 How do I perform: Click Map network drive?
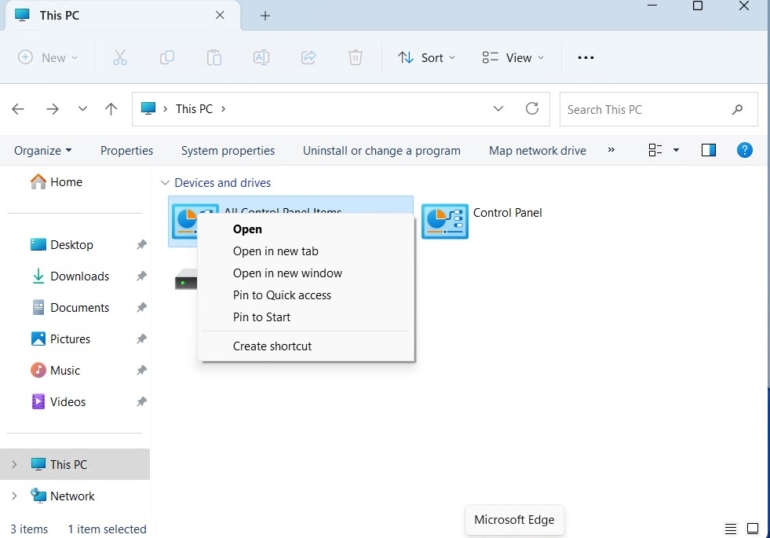tap(537, 151)
